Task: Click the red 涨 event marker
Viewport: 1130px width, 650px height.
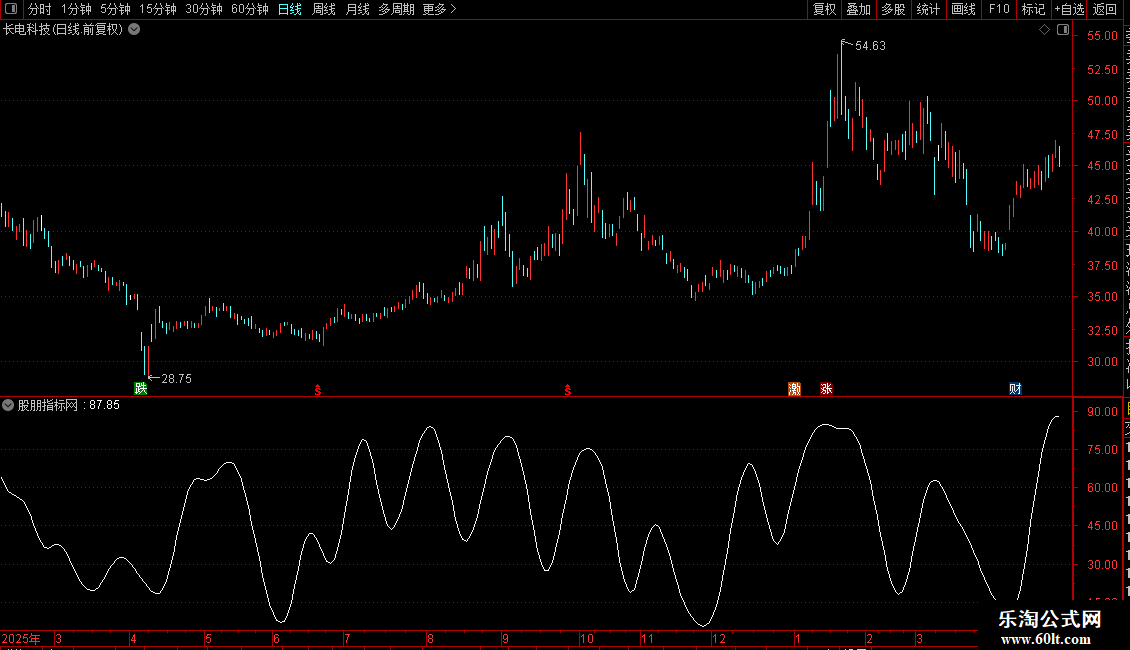Action: 826,389
